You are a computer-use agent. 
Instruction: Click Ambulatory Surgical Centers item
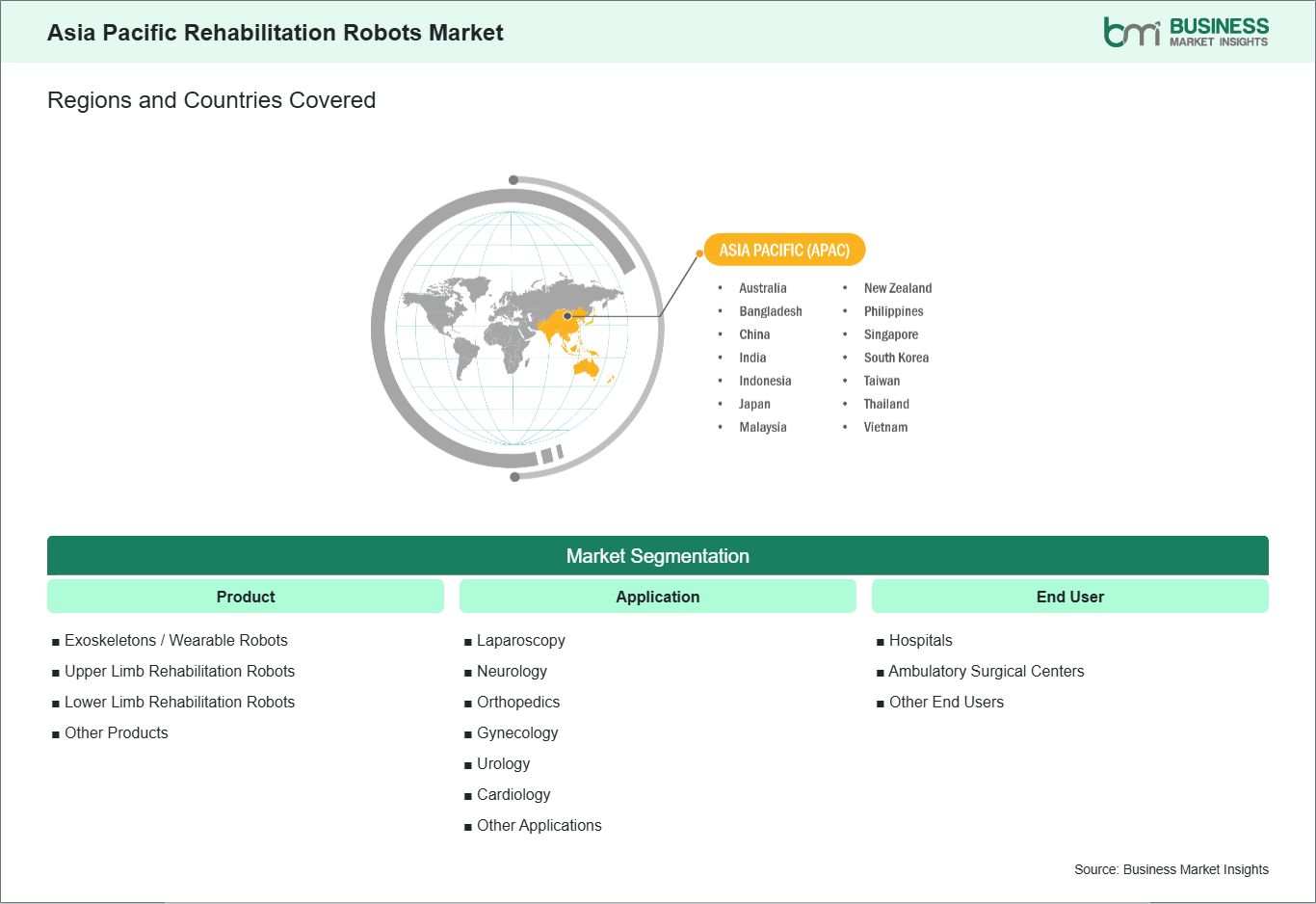tap(986, 671)
